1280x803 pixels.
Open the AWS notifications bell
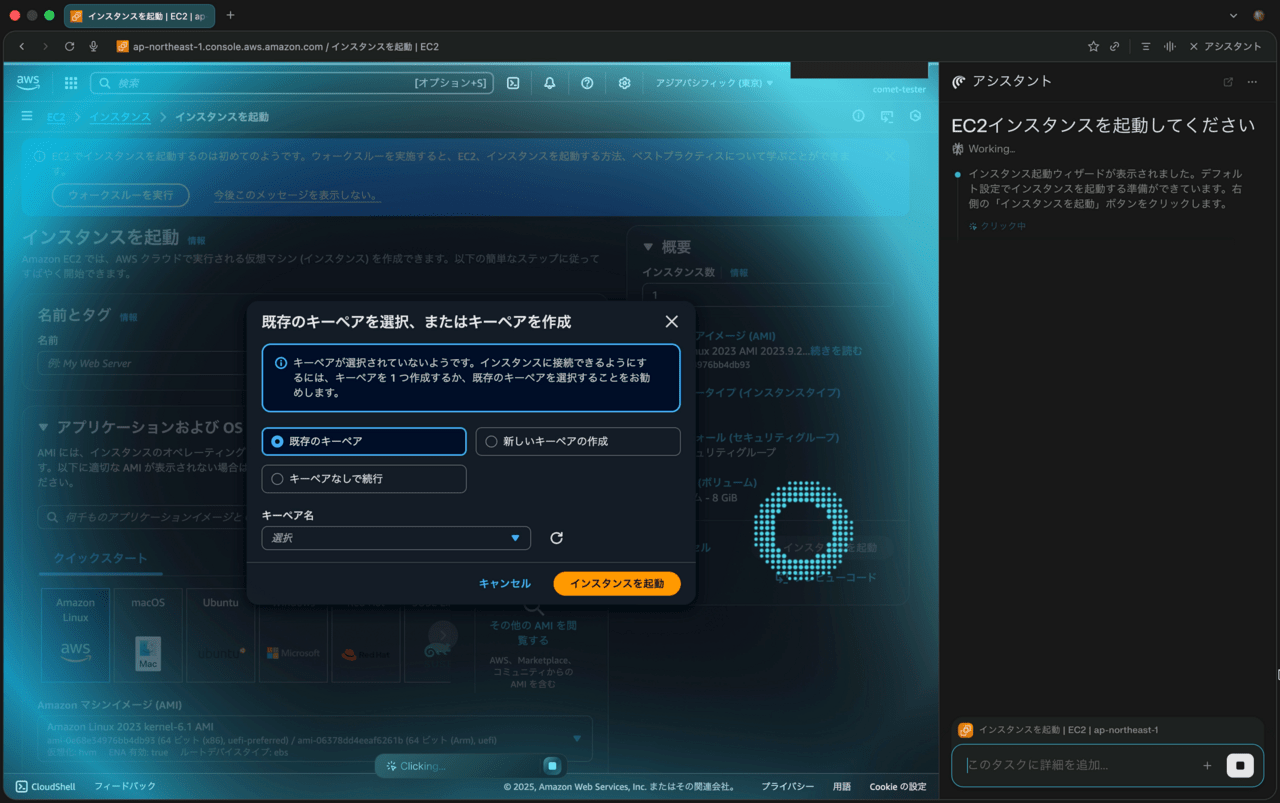(549, 83)
